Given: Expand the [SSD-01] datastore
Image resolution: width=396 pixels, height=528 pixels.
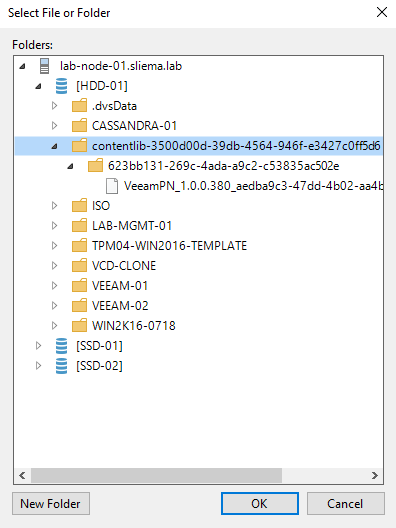Looking at the screenshot, I should [x=38, y=346].
